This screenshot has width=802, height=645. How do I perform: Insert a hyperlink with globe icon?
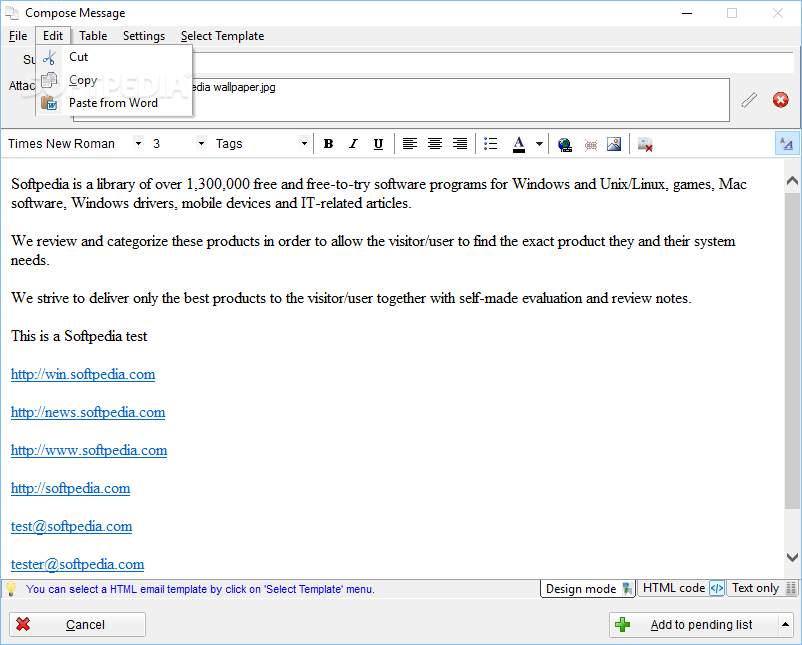coord(565,145)
